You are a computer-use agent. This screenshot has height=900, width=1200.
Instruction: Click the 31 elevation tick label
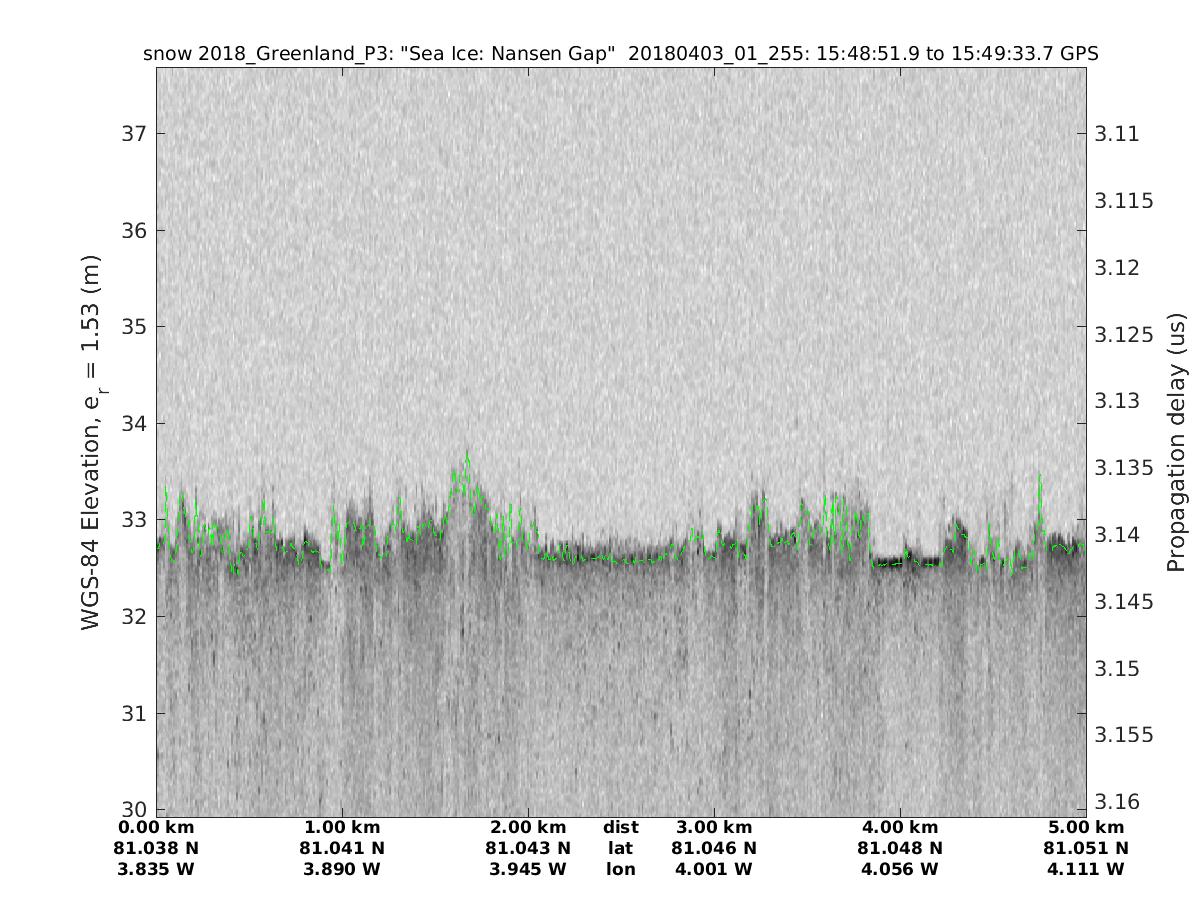click(132, 713)
